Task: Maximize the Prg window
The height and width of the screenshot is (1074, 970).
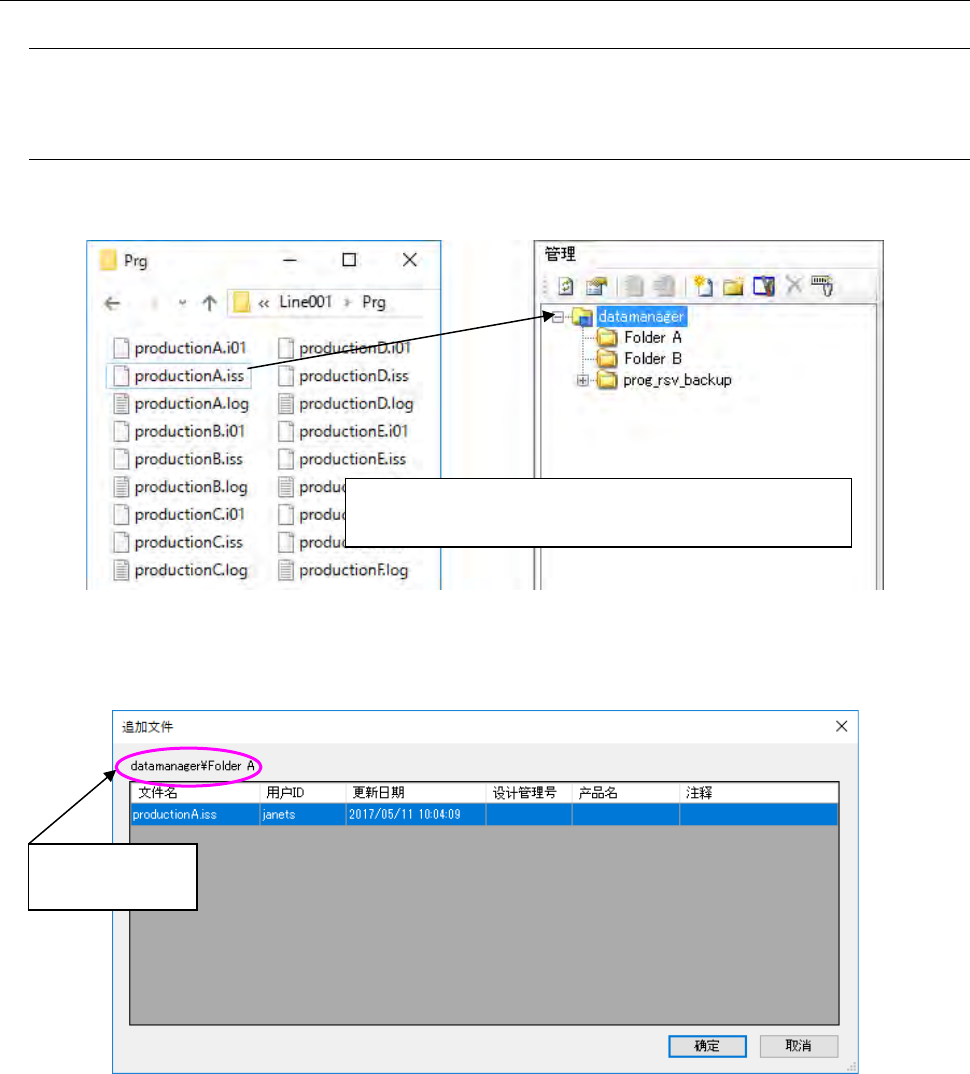Action: pyautogui.click(x=349, y=260)
